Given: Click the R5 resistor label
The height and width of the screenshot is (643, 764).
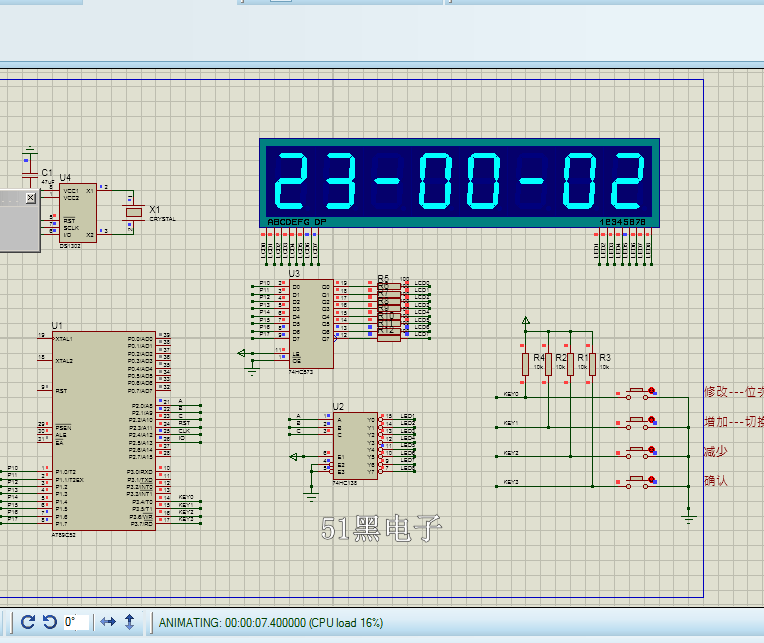Looking at the screenshot, I should coord(383,278).
